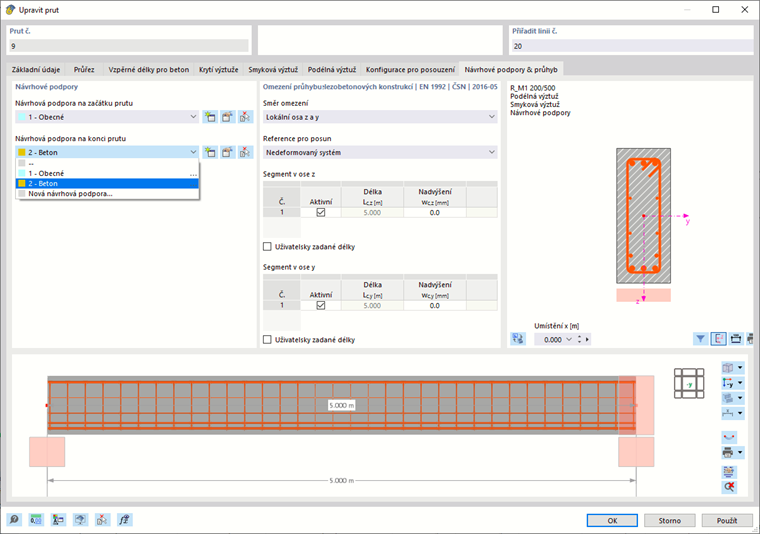Switch to the Základní údaje tab
Viewport: 760px width, 534px height.
(36, 69)
